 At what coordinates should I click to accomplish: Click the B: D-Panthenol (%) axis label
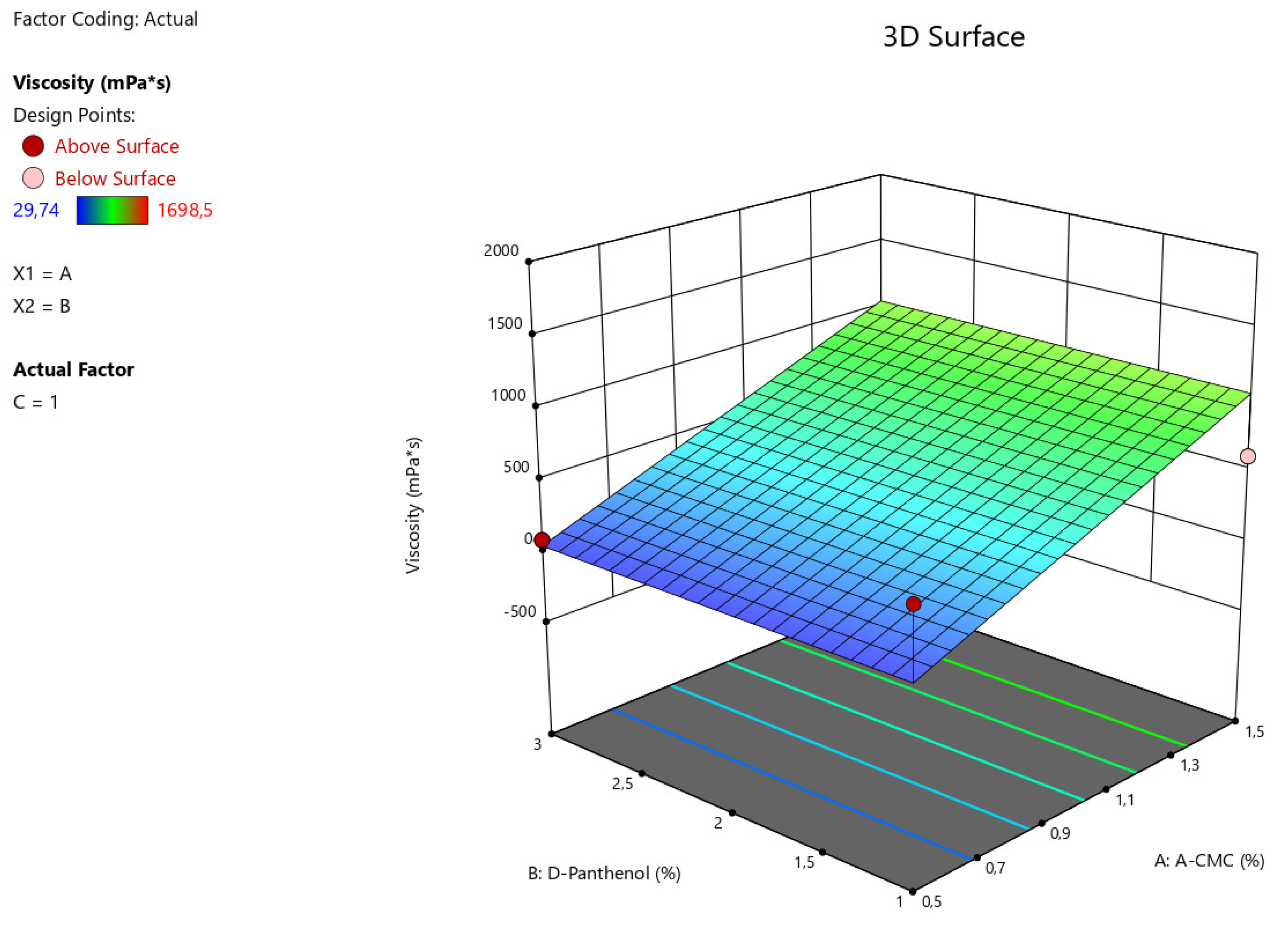click(x=604, y=873)
